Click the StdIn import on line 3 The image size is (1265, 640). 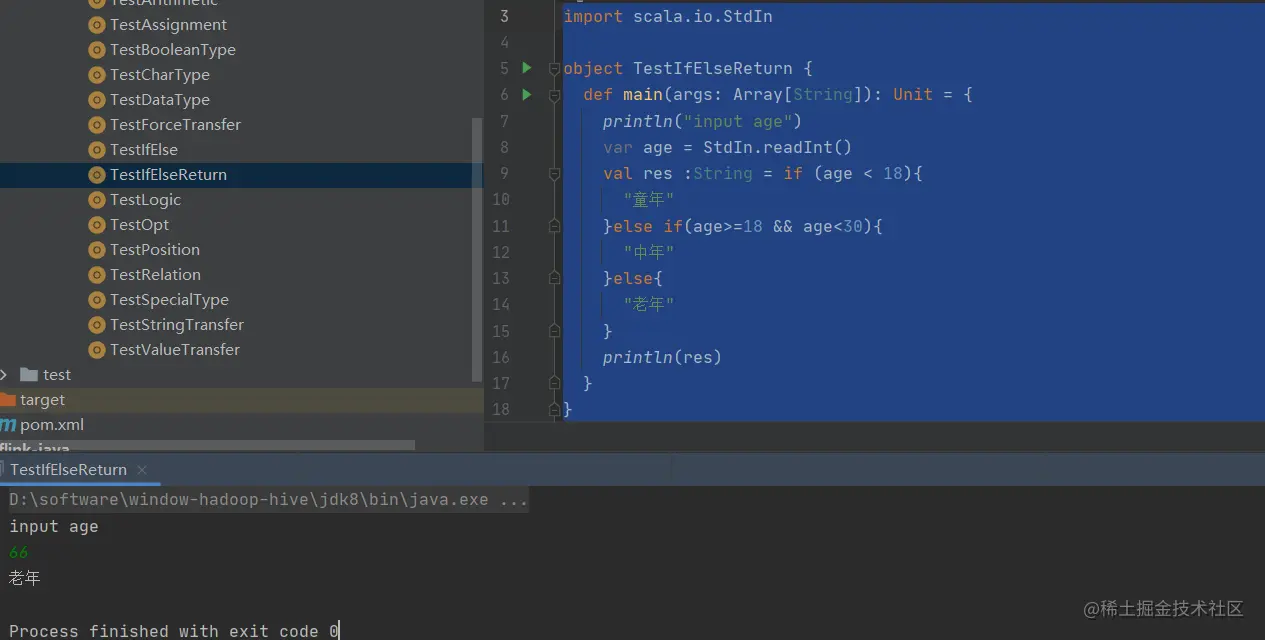[x=668, y=16]
